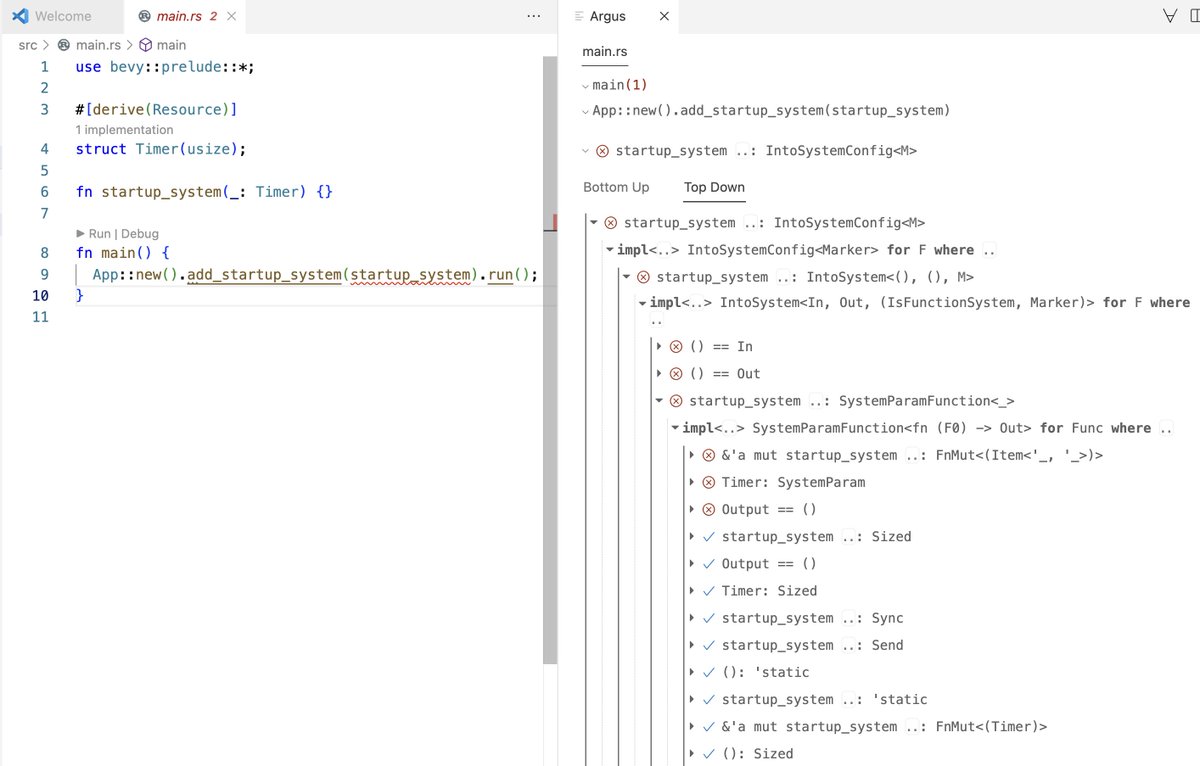Expand the (): Sized node
The image size is (1200, 766).
tap(692, 754)
